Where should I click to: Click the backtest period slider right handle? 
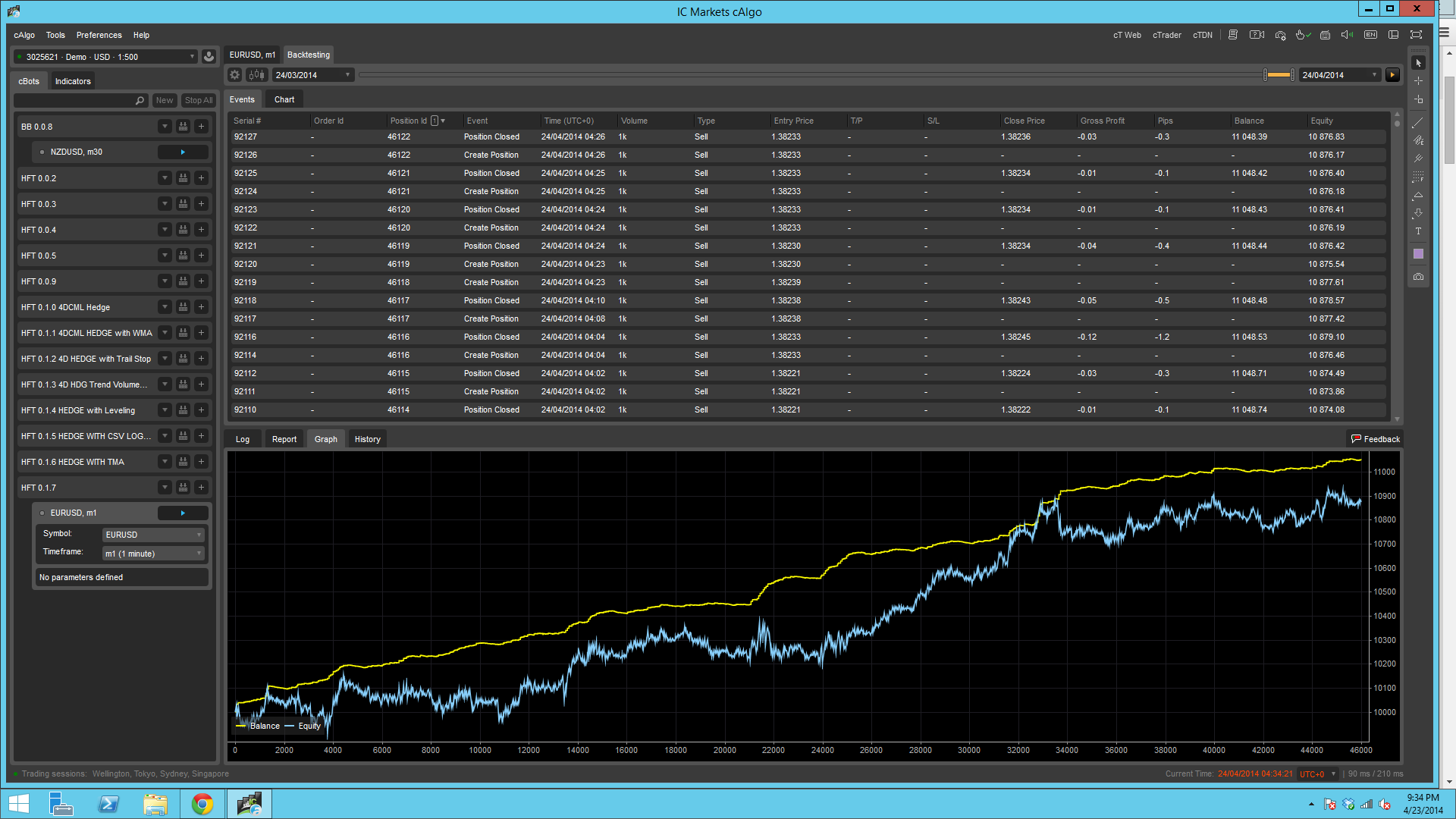1292,75
